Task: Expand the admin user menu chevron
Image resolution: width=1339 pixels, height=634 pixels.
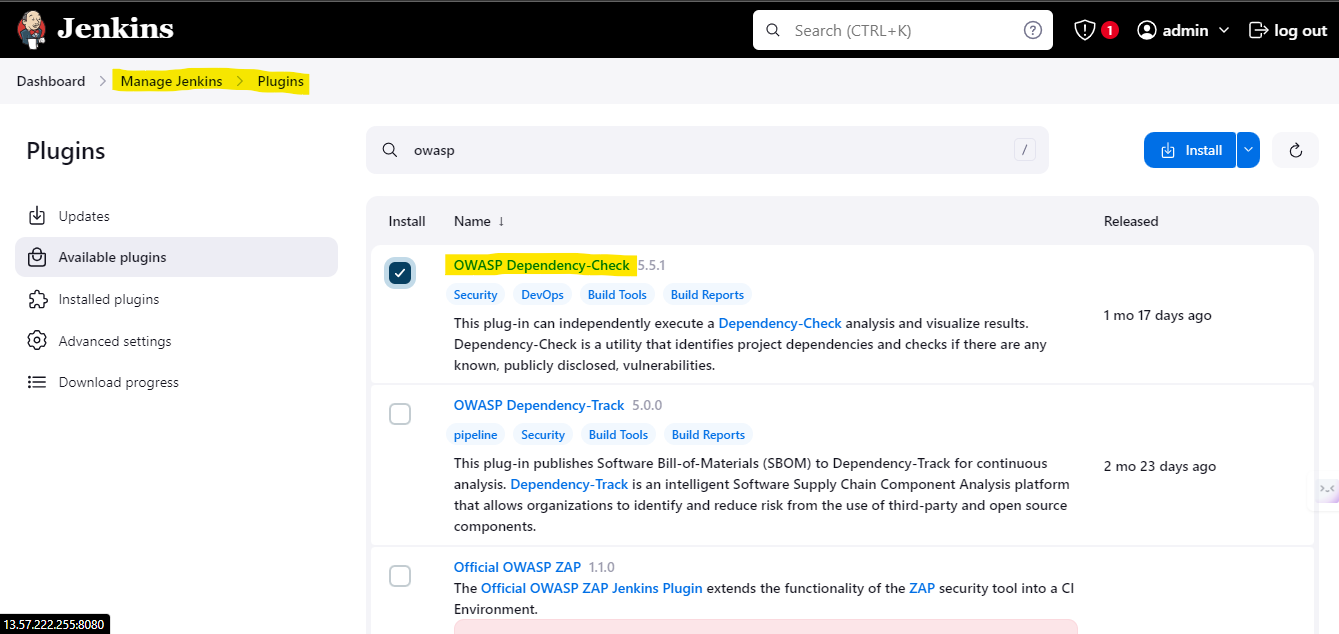Action: click(1224, 30)
